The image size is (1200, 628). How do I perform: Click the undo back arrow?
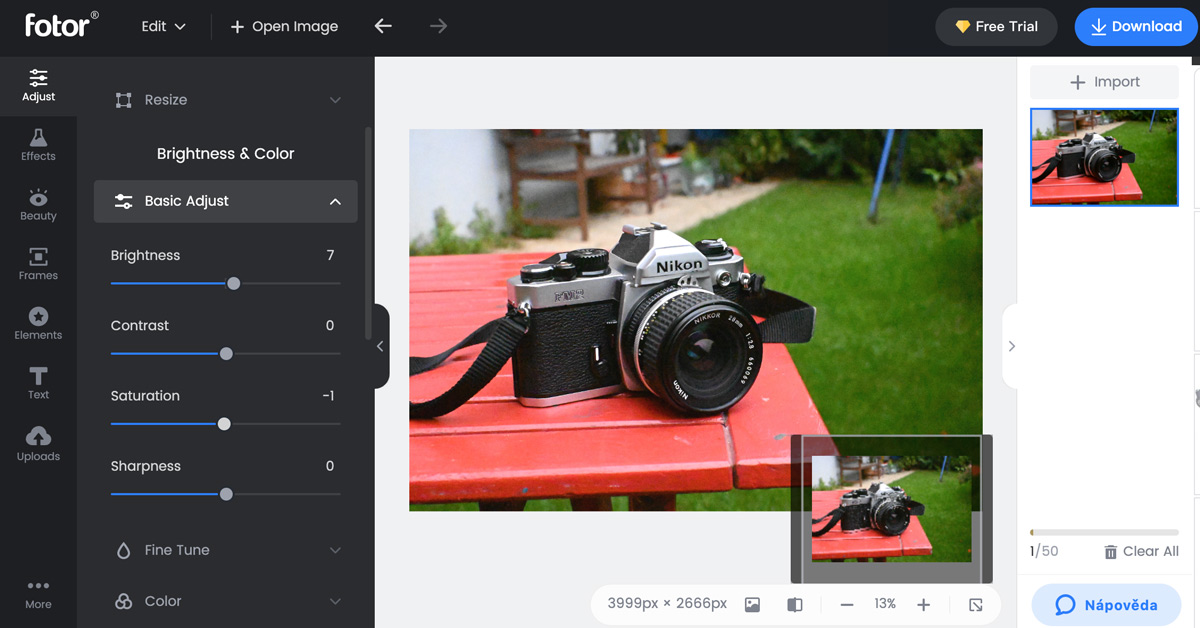click(x=383, y=26)
